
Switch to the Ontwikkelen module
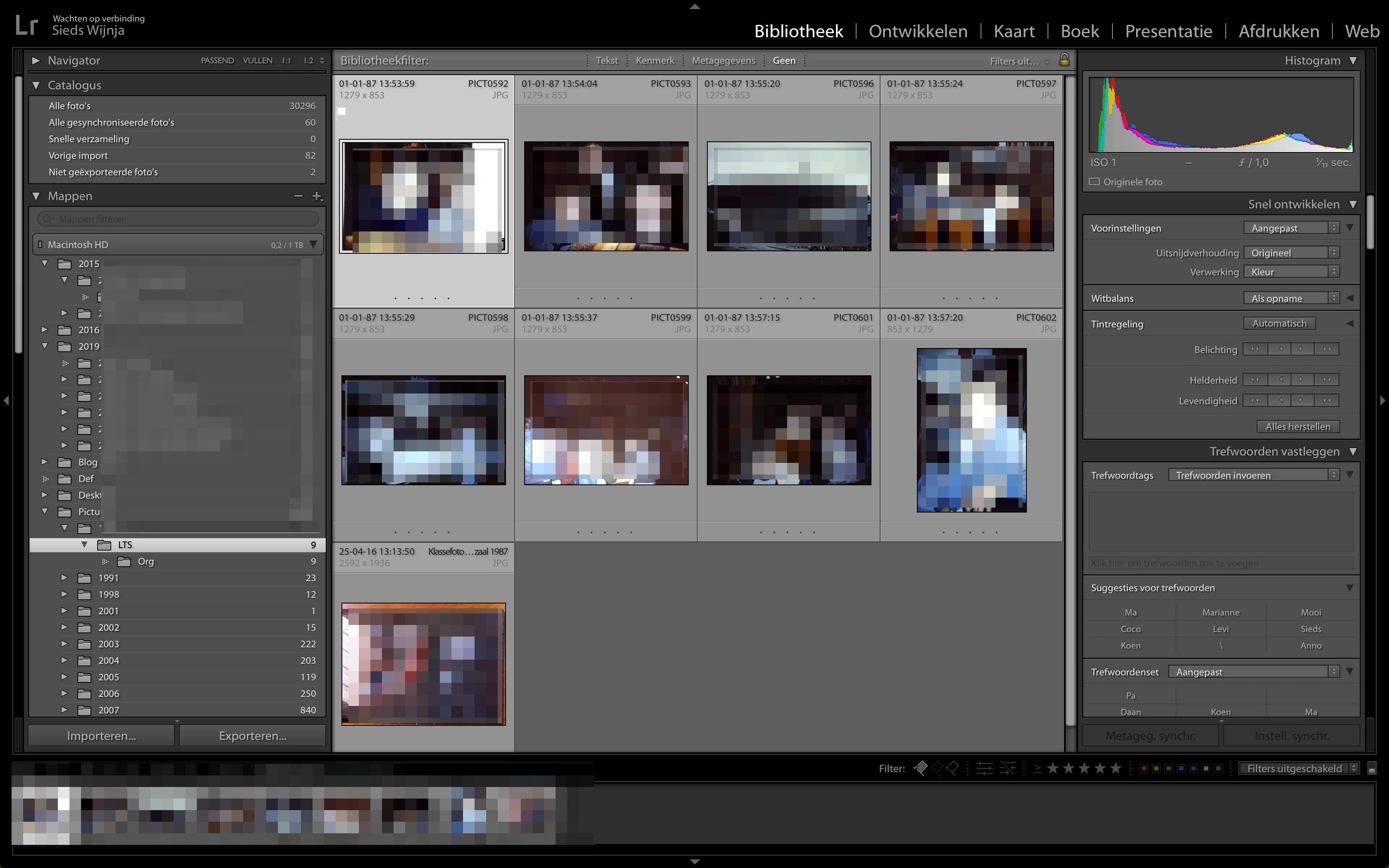[x=918, y=31]
